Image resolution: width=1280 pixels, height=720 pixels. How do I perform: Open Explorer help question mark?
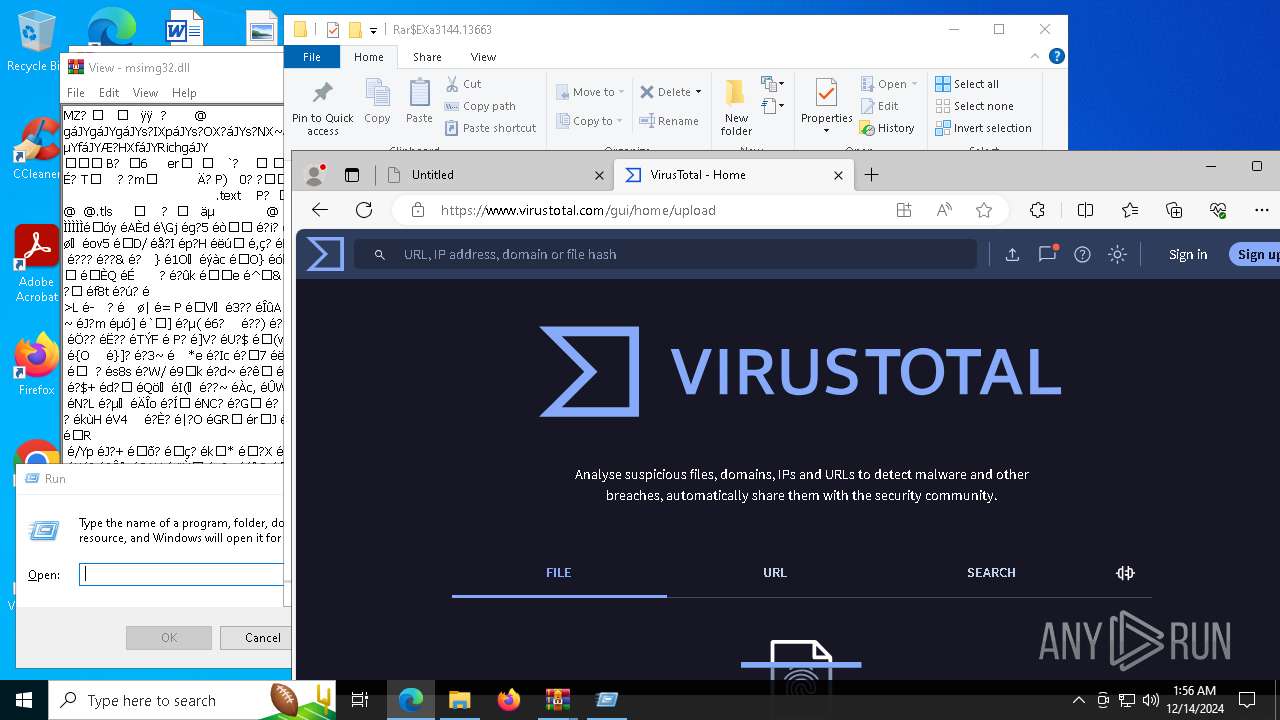click(1056, 57)
